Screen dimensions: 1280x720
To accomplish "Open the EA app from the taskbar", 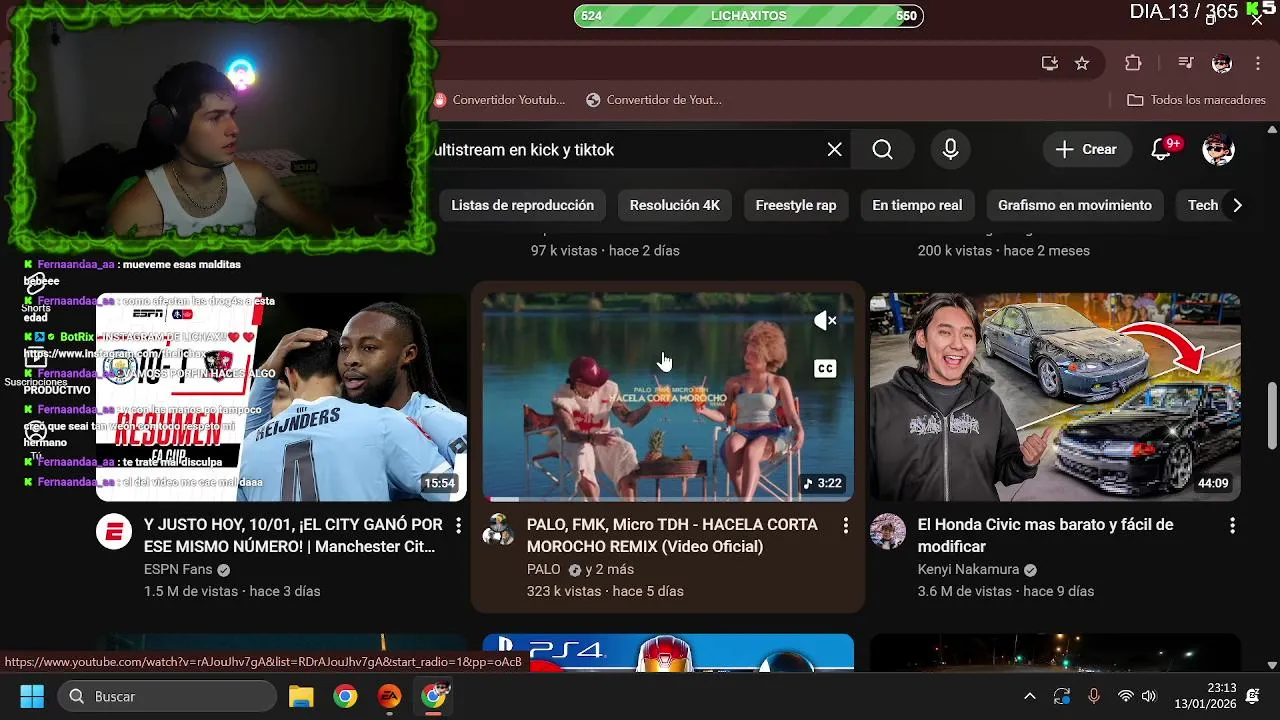I will [389, 696].
